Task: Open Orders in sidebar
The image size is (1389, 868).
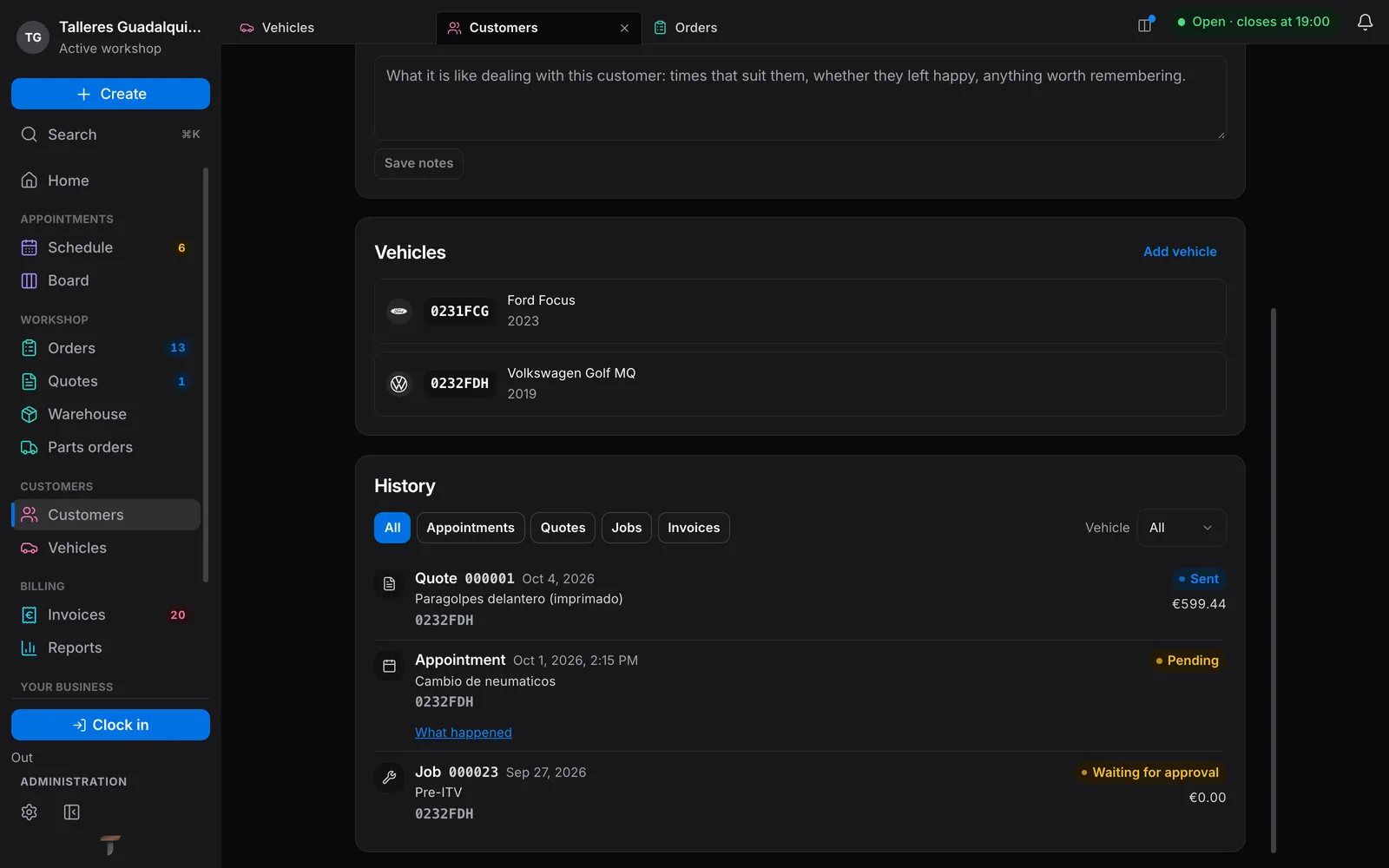Action: point(106,348)
